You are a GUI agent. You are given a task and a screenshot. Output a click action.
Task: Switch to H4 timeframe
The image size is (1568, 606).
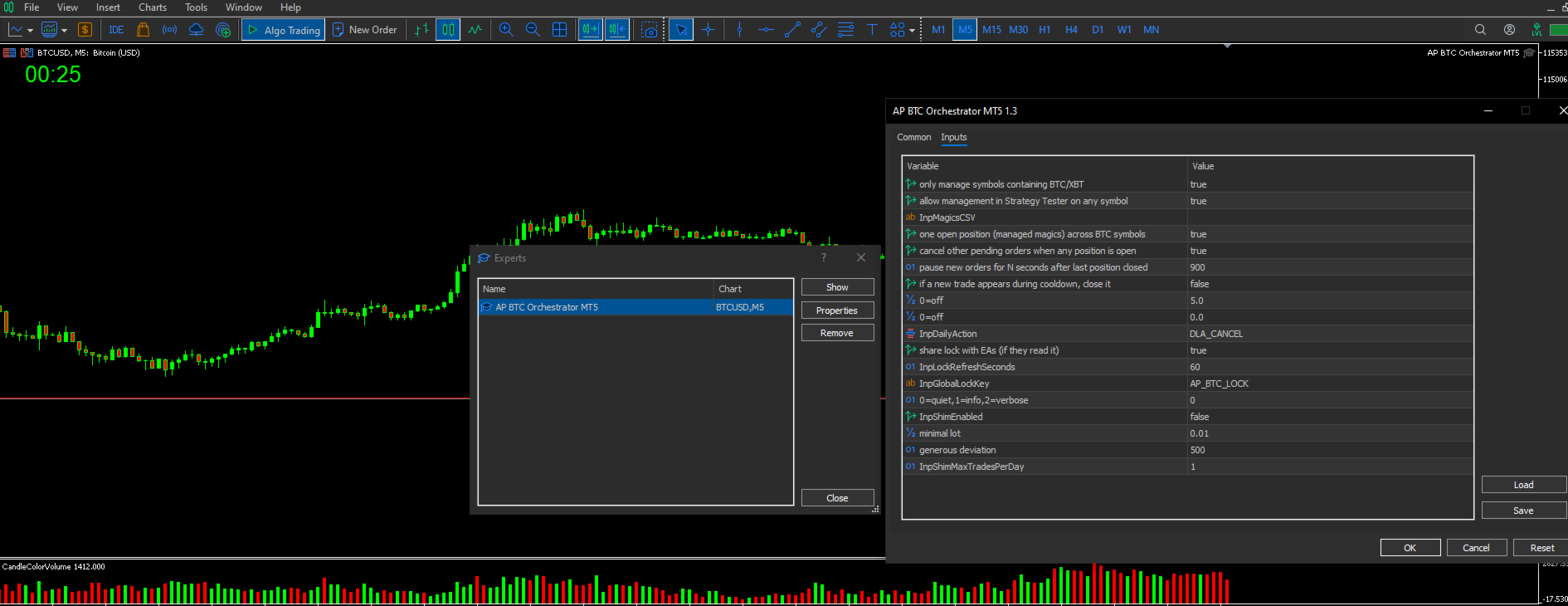1071,30
